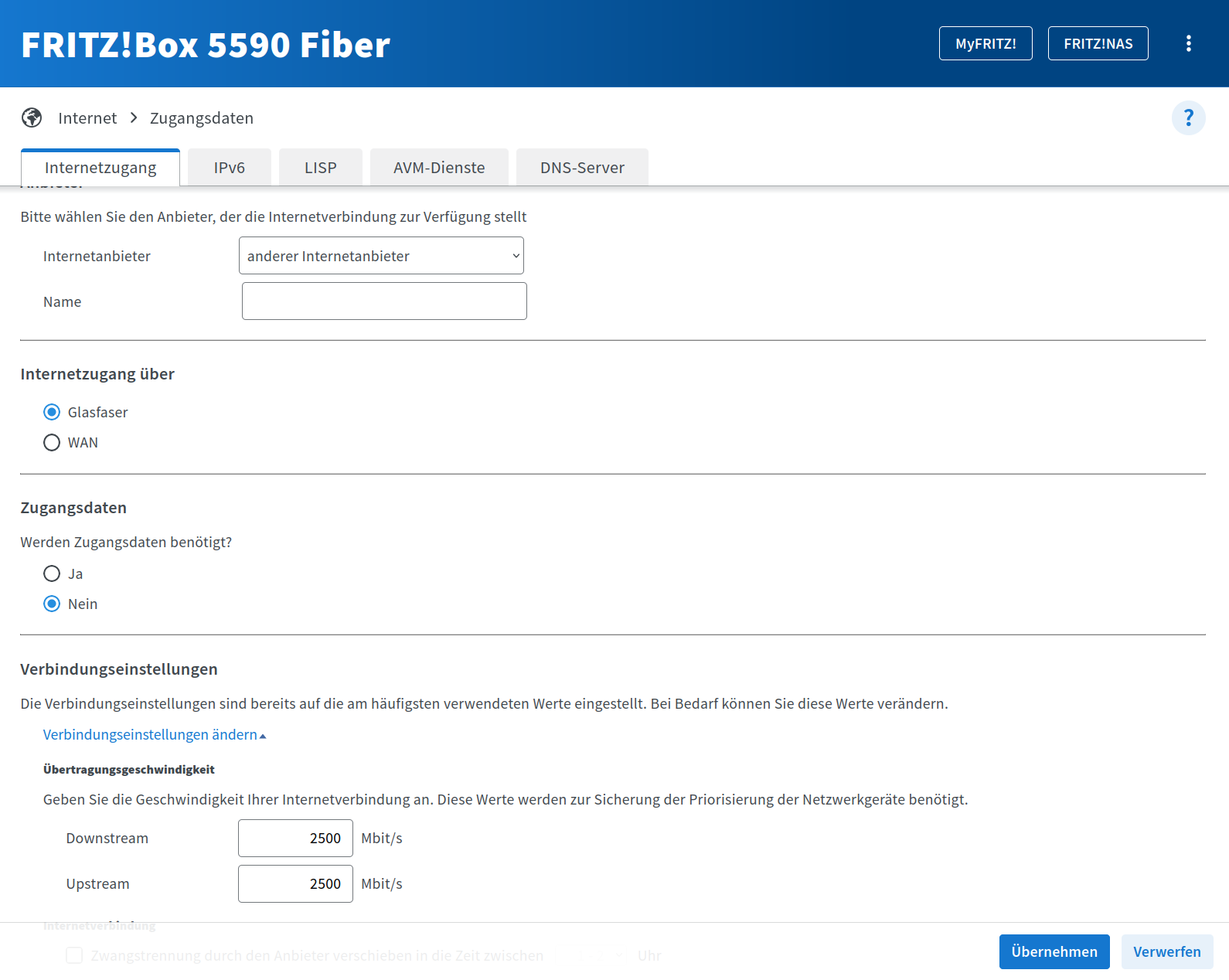The height and width of the screenshot is (980, 1229).
Task: Click the Werden Zugangsdaten benötigt? question text
Action: point(126,543)
